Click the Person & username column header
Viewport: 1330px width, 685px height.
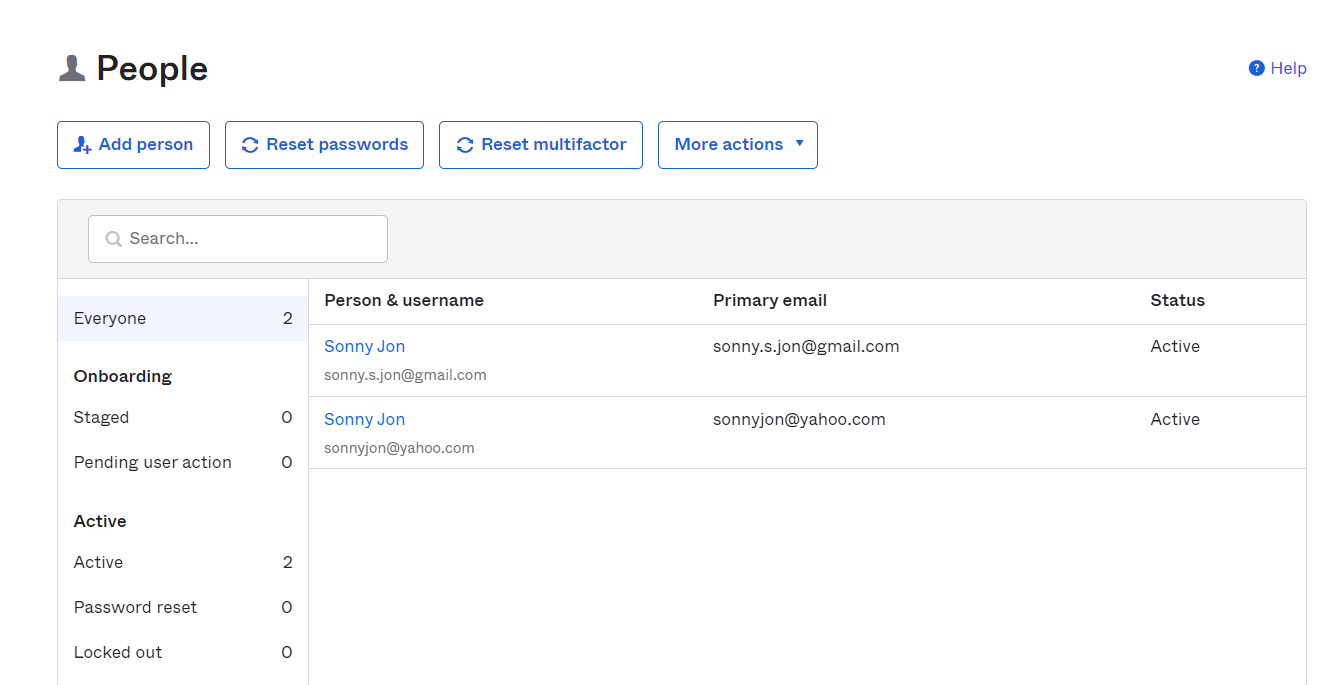pos(403,300)
